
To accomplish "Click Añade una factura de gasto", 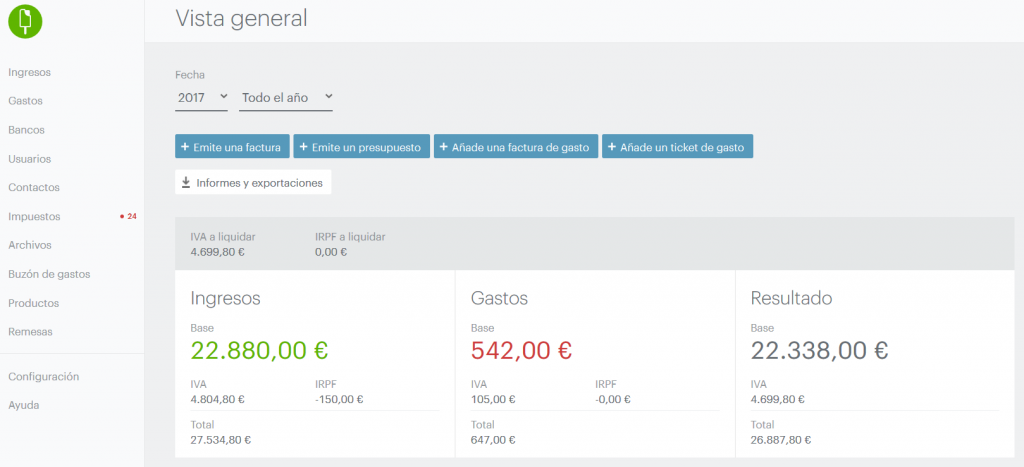I will click(x=516, y=147).
